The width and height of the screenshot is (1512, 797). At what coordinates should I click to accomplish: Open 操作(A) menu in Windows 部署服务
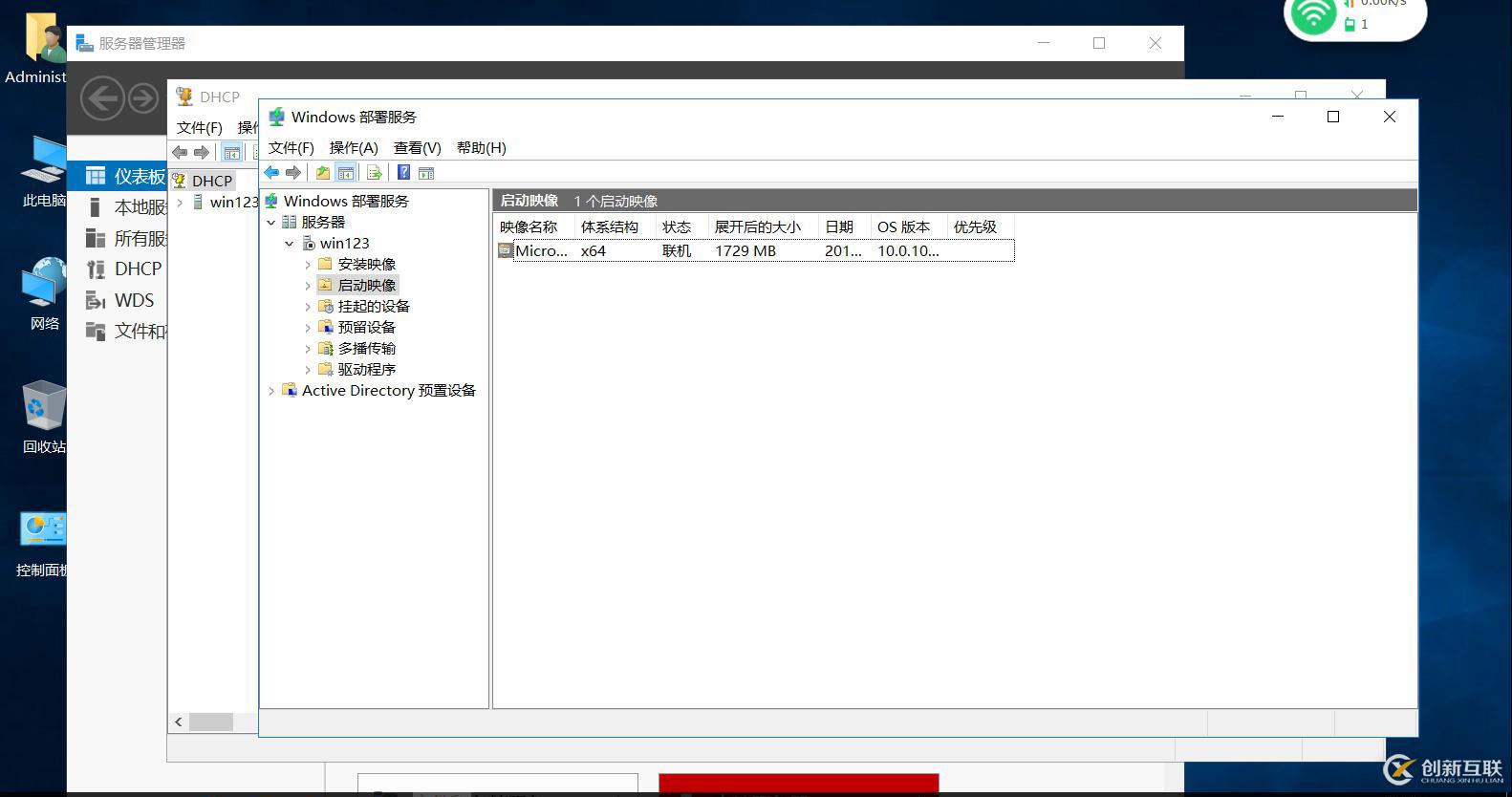[x=354, y=148]
